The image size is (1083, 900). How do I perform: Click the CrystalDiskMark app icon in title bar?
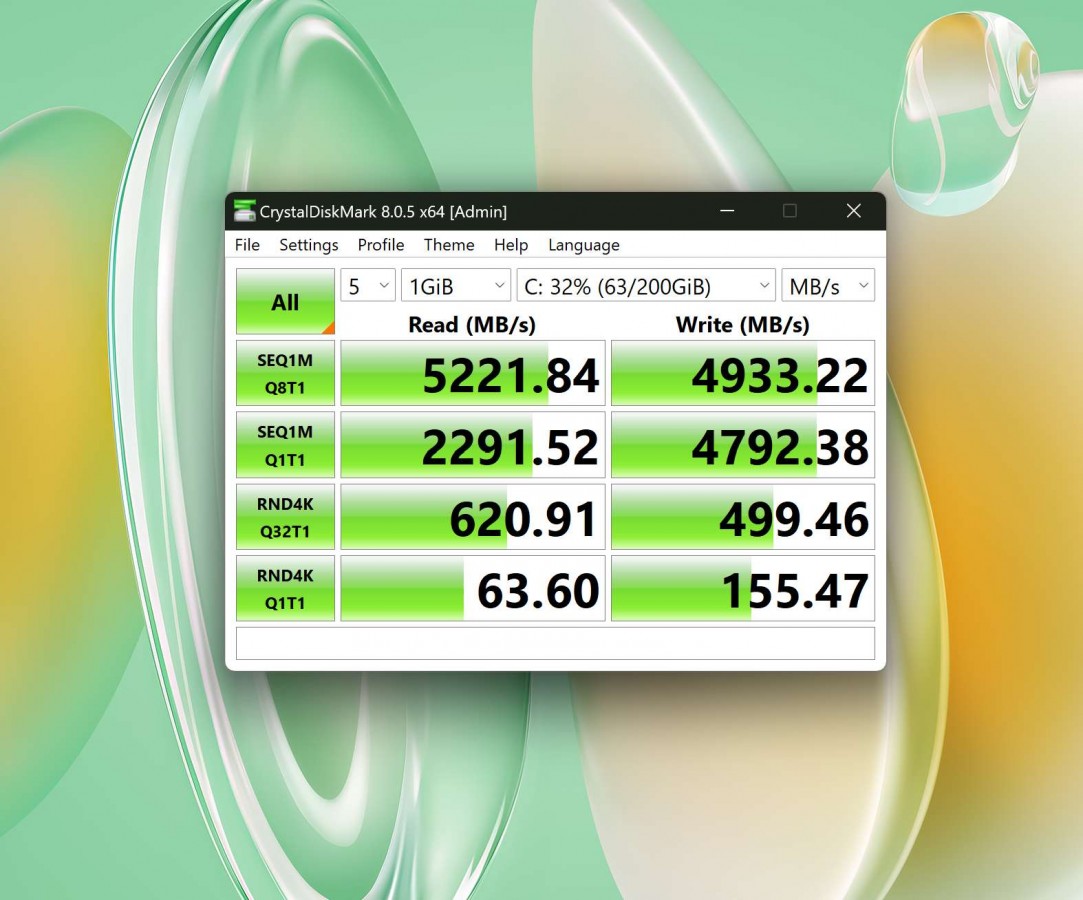pyautogui.click(x=244, y=211)
